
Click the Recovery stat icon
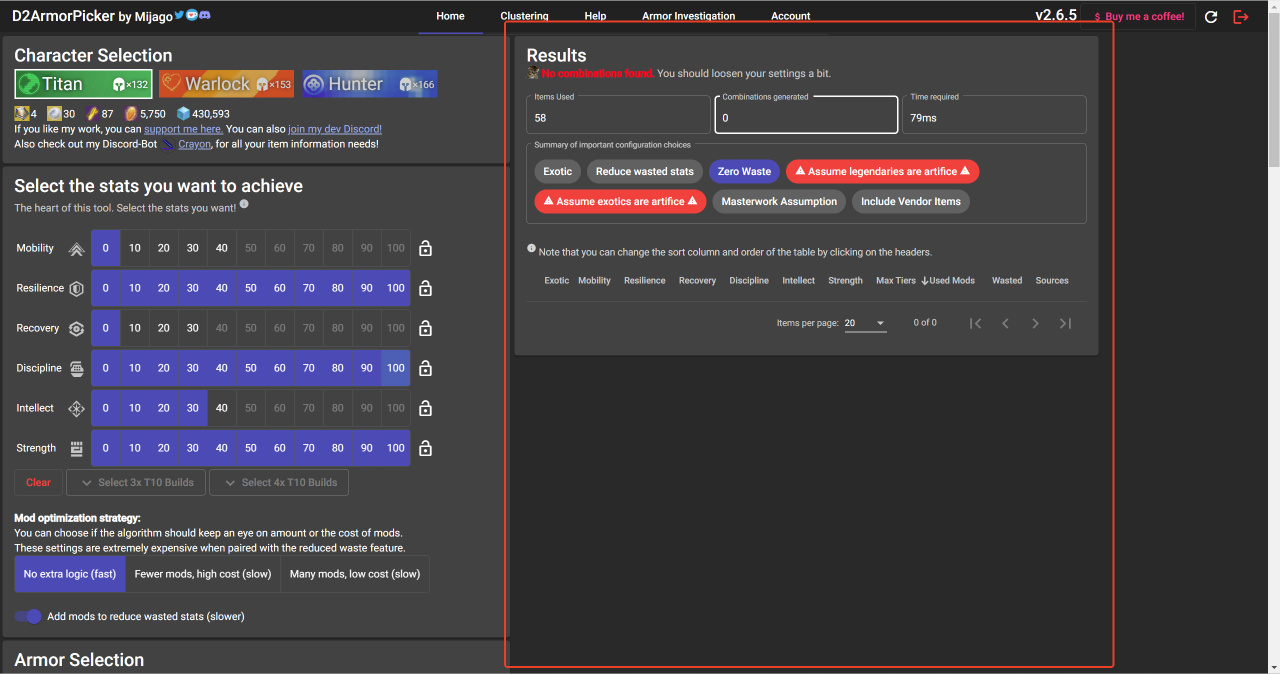coord(76,328)
